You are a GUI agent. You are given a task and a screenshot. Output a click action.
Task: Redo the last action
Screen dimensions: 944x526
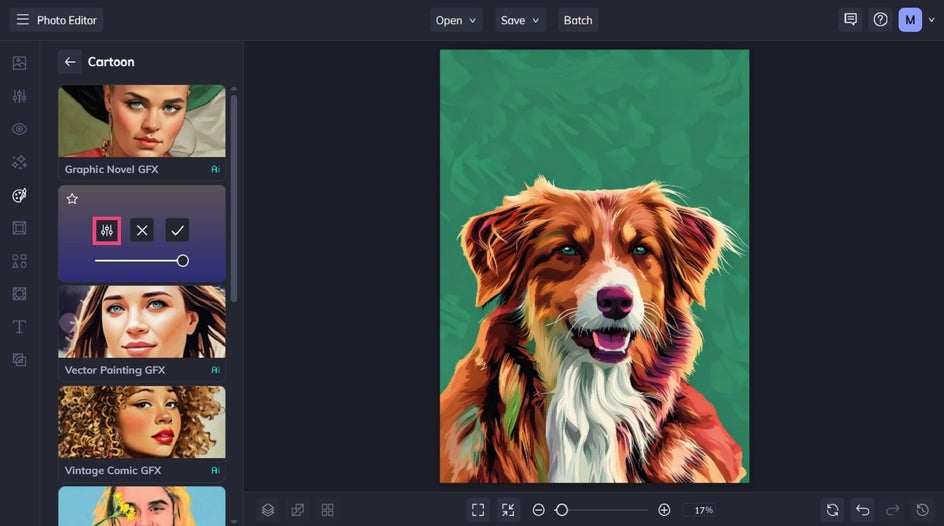892,510
